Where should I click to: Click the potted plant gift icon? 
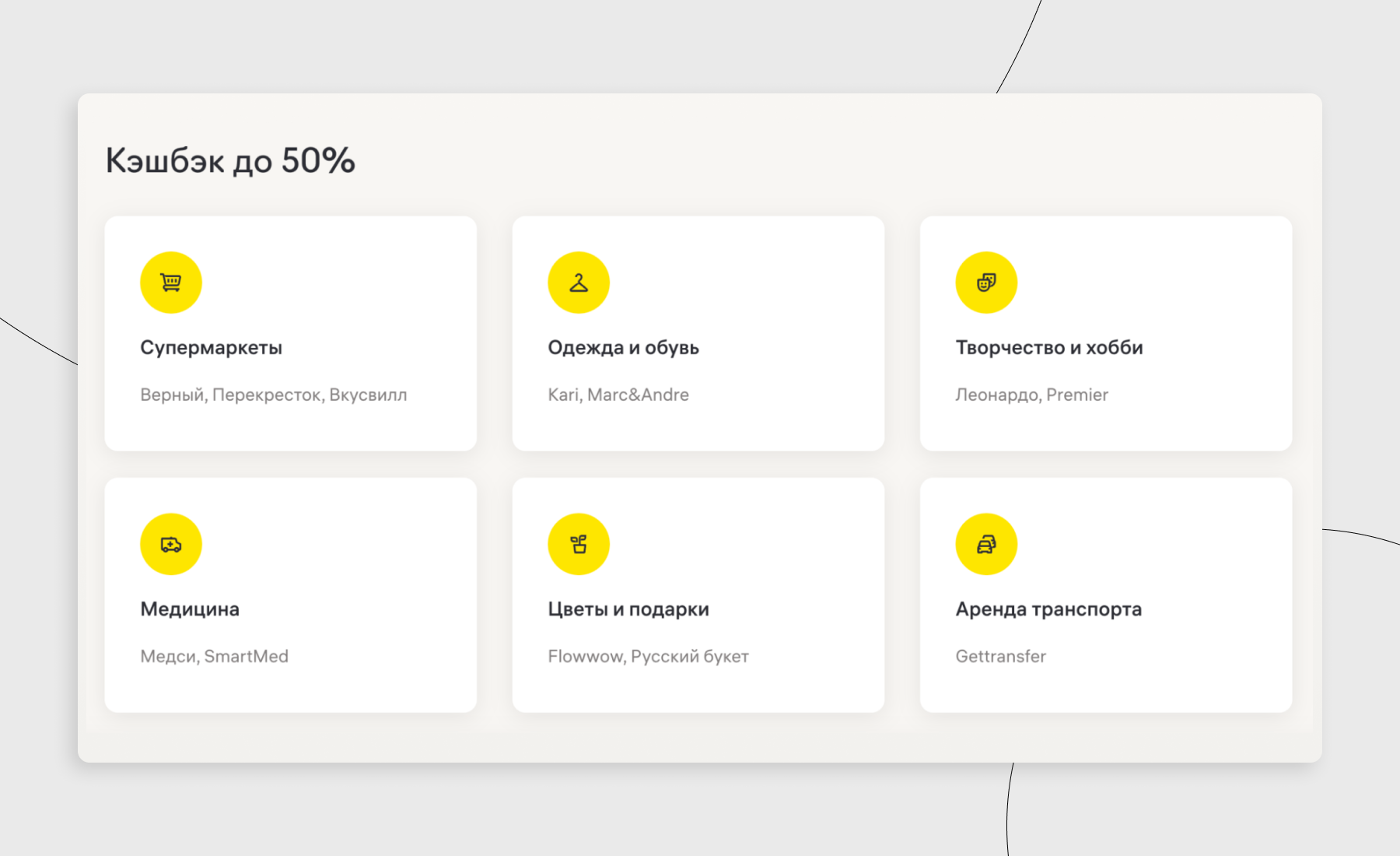(579, 544)
